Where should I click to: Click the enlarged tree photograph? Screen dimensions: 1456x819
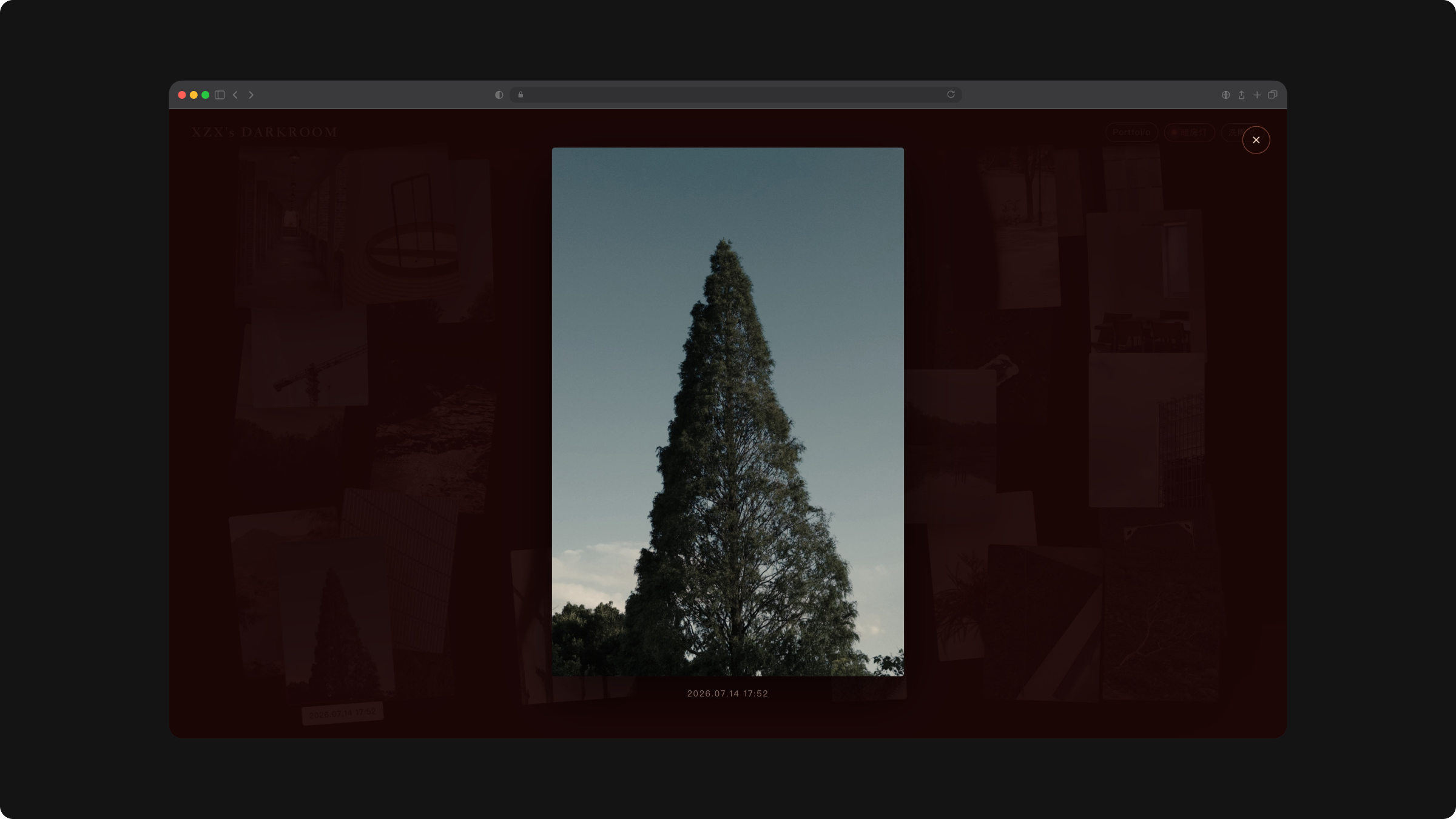coord(727,411)
